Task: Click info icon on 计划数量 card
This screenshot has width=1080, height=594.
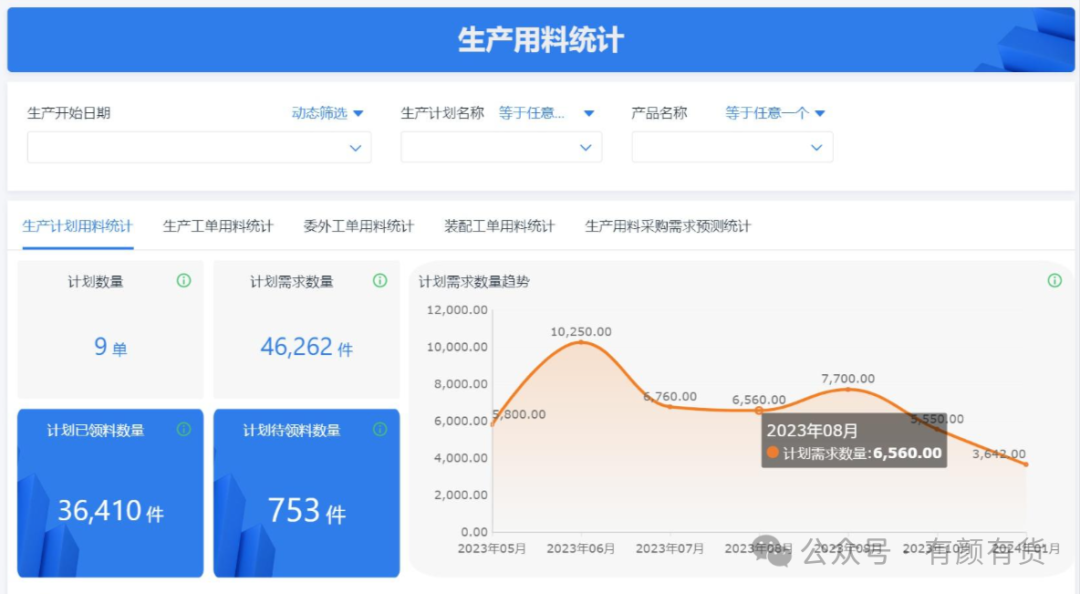Action: coord(183,281)
